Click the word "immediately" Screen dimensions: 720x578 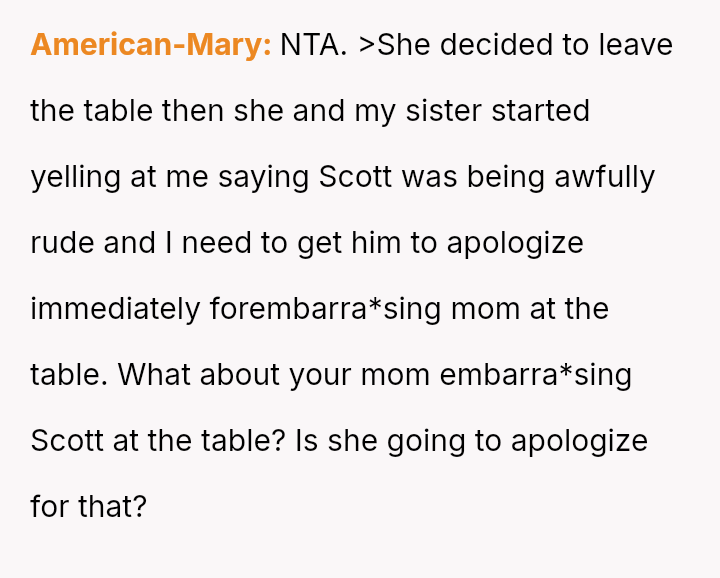115,309
